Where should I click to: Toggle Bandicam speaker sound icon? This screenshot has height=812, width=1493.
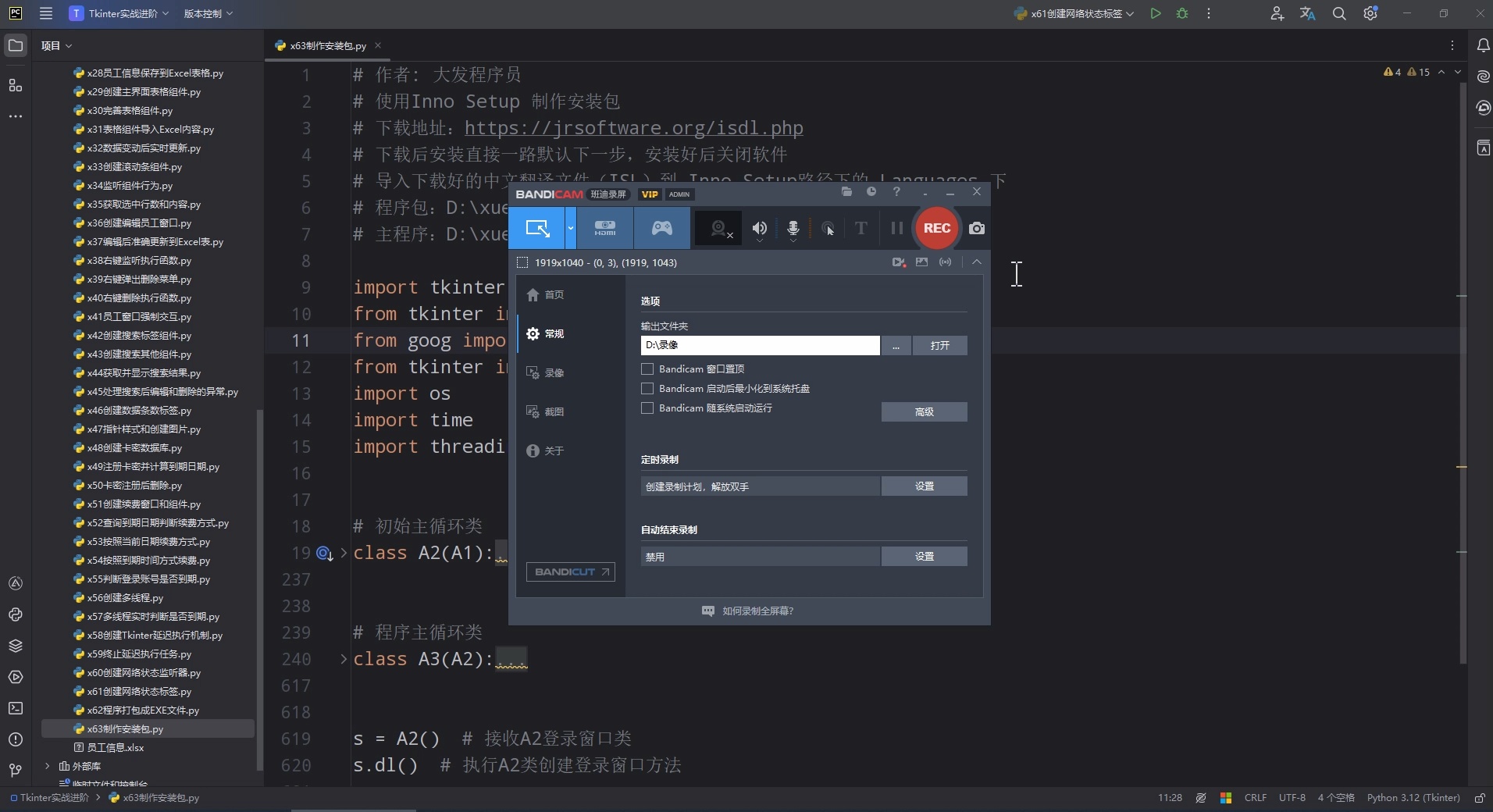click(759, 229)
